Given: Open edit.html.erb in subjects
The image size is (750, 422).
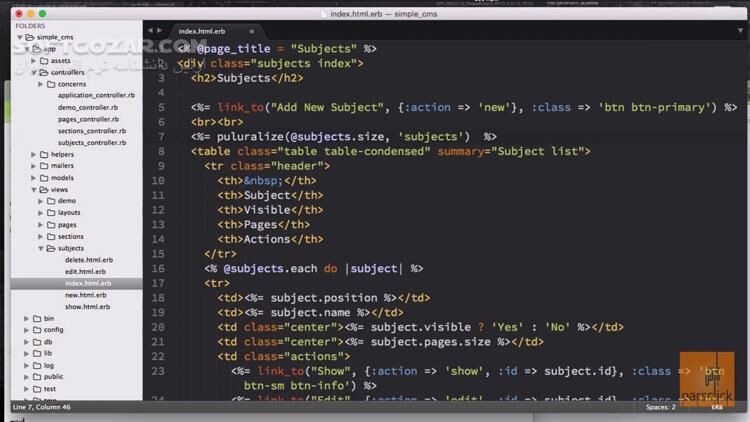Looking at the screenshot, I should tap(85, 272).
